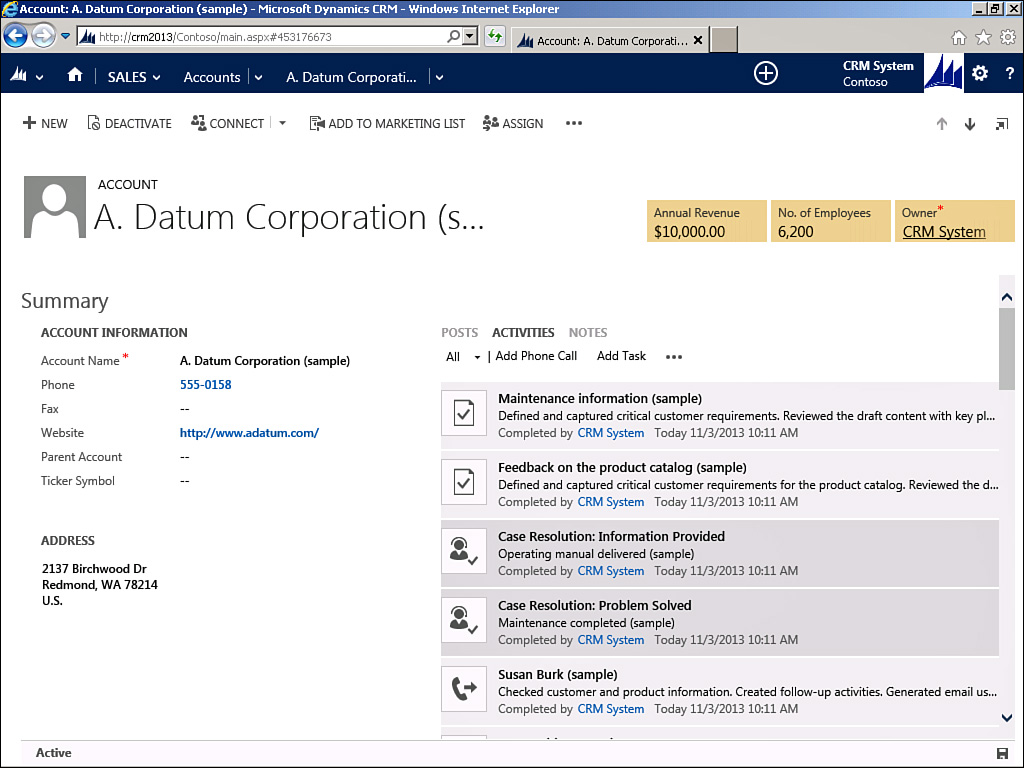Click the Maintenance information task icon
Screen dimensions: 1024x768
tap(464, 413)
